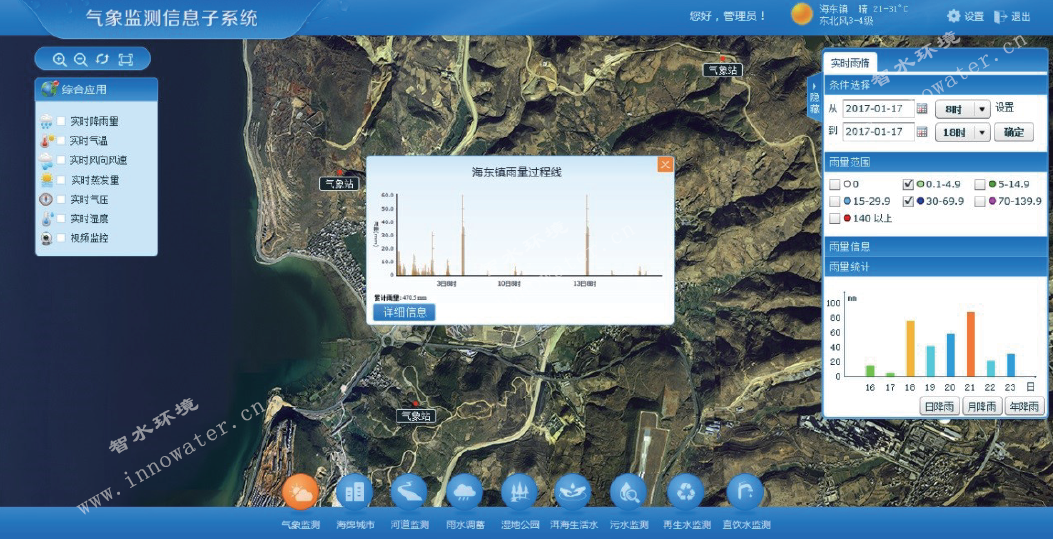Click the zoom in magnifier icon
This screenshot has height=539, width=1053.
pyautogui.click(x=60, y=60)
